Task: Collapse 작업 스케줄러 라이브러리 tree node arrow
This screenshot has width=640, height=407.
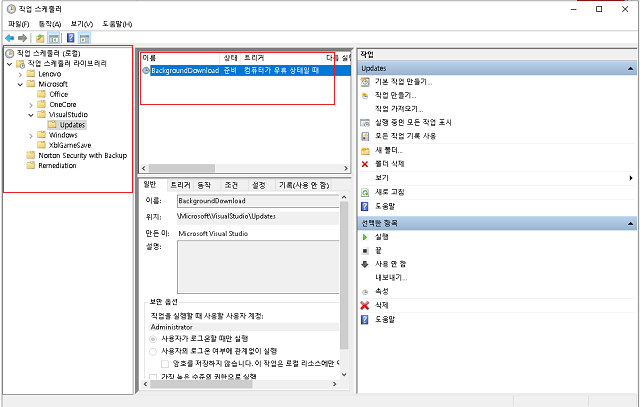Action: [x=9, y=64]
